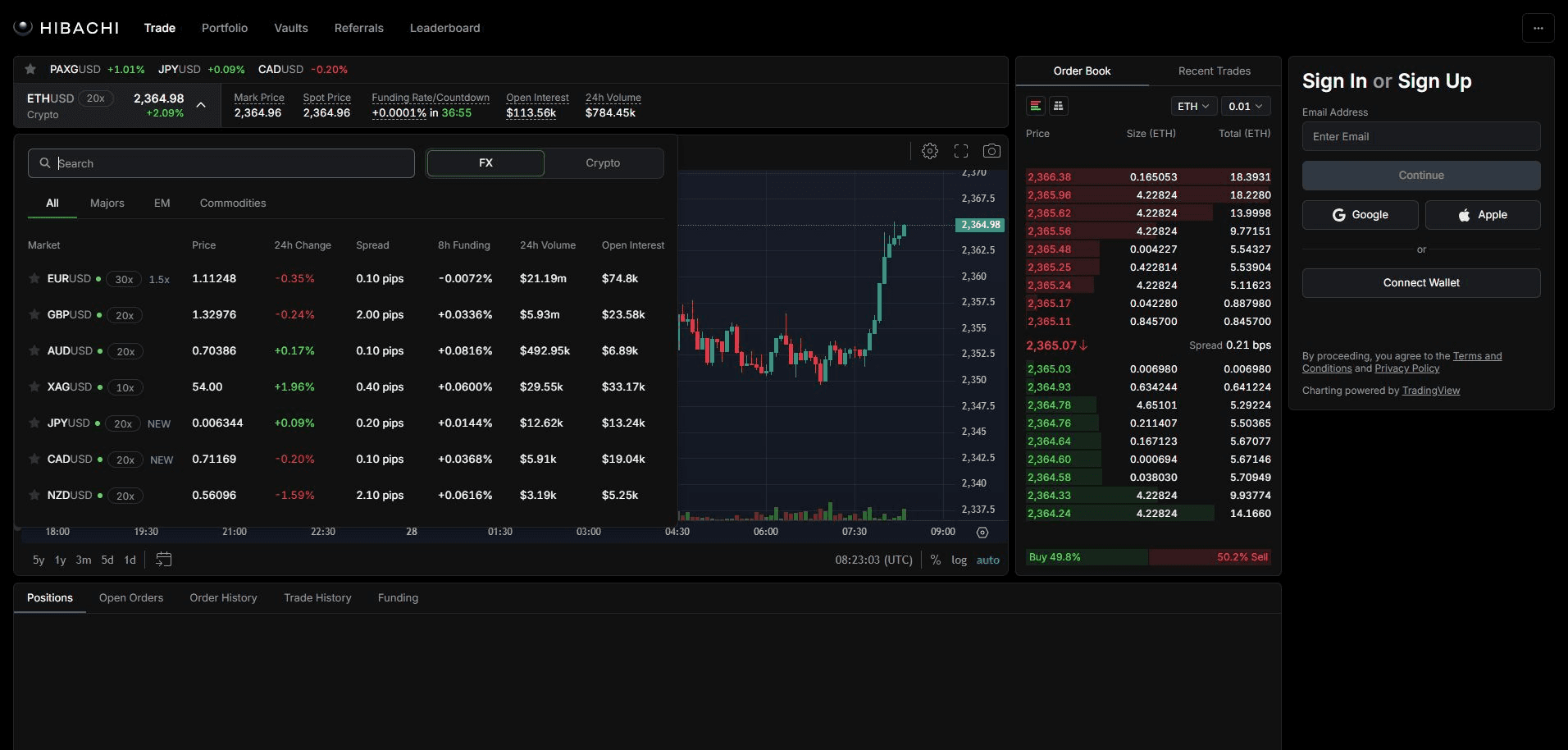Image resolution: width=1568 pixels, height=750 pixels.
Task: Click the Connect Wallet button
Action: point(1421,283)
